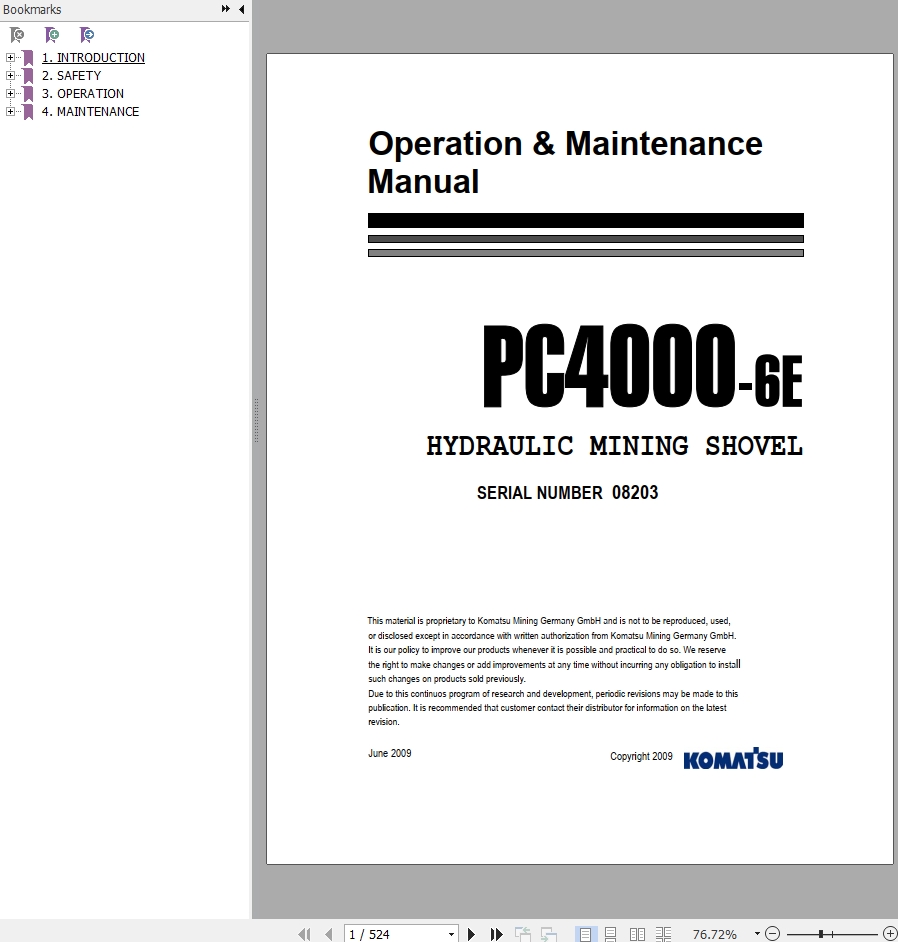
Task: Open the page number dropdown arrow
Action: click(x=451, y=934)
